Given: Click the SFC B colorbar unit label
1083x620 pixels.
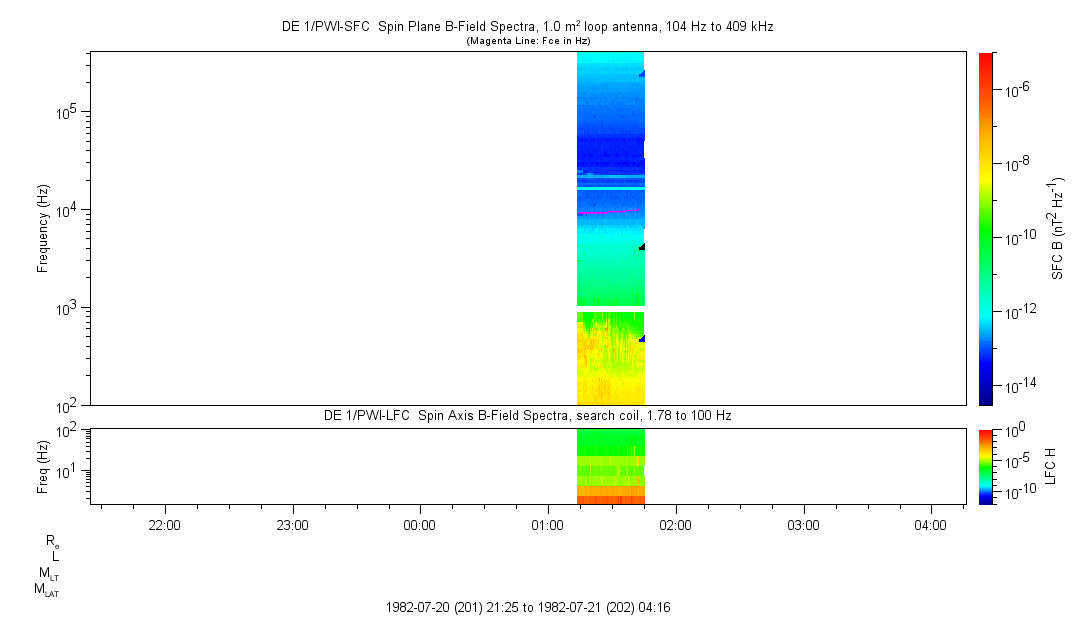Looking at the screenshot, I should coord(1057,228).
